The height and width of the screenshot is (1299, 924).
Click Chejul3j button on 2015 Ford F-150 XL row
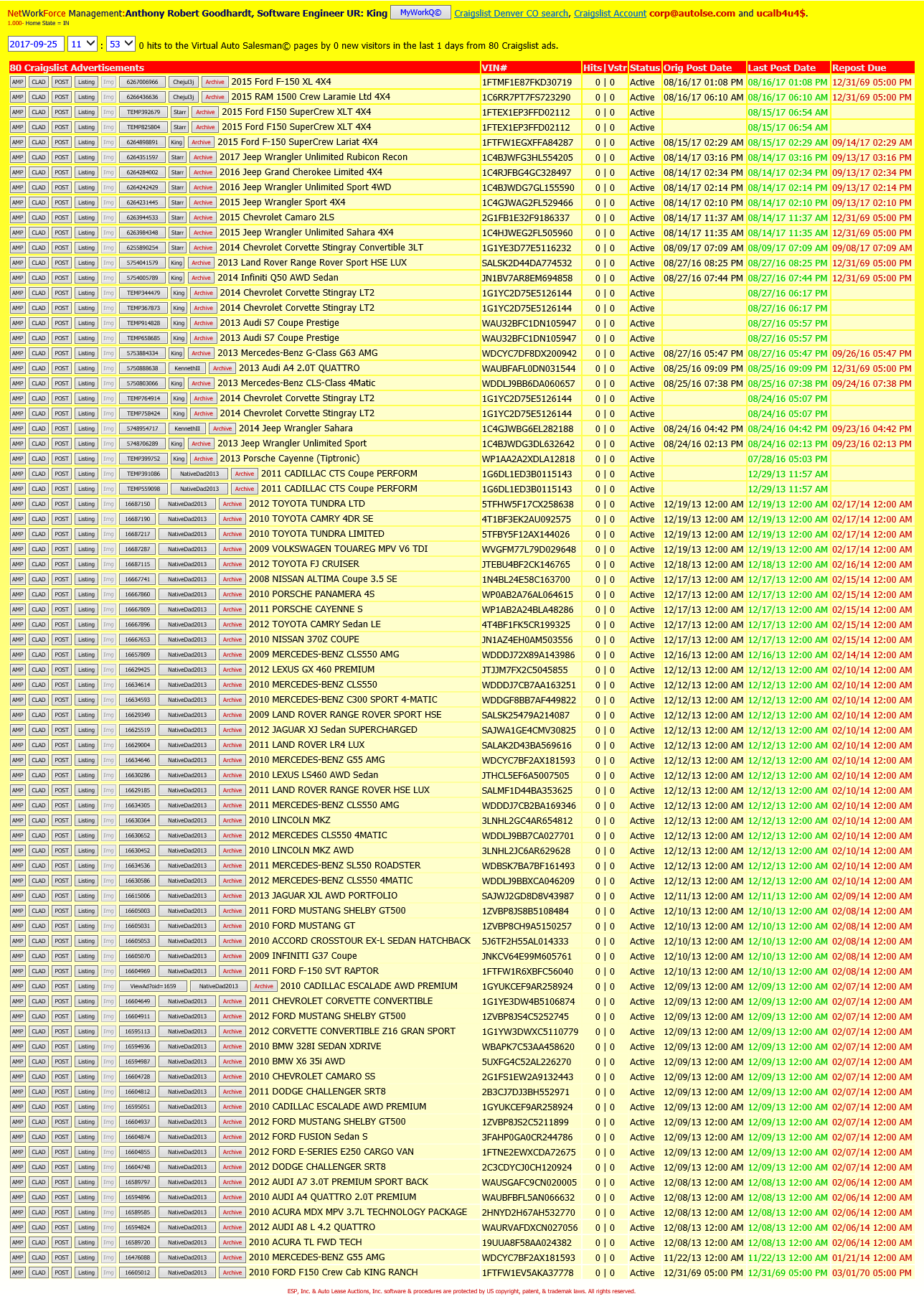click(x=184, y=82)
